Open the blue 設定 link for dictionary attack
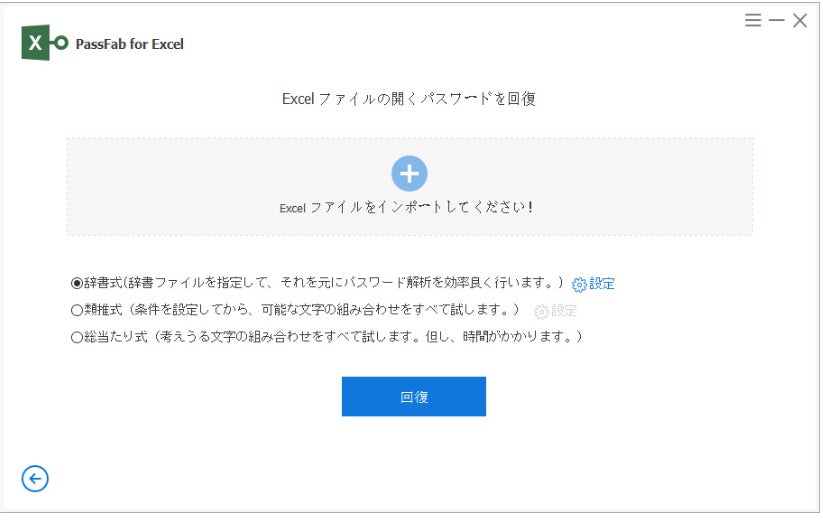 (x=602, y=284)
